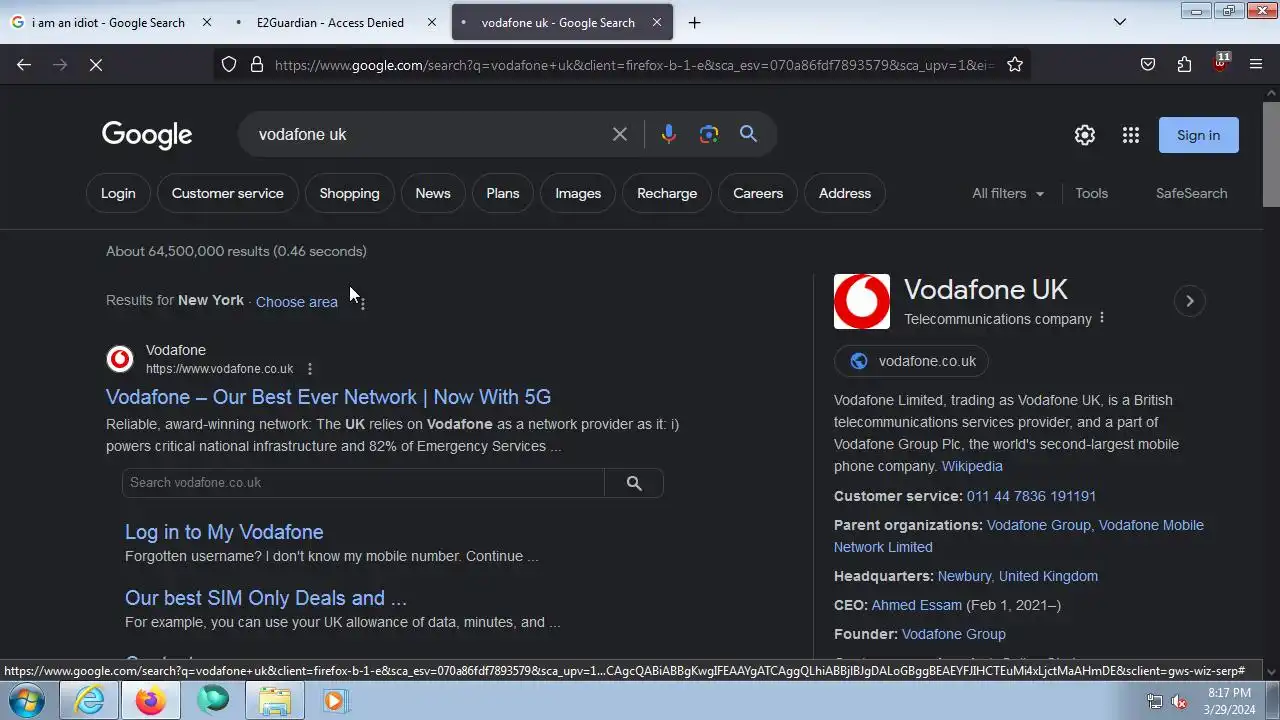Open the Firefox hamburger menu
This screenshot has height=720, width=1280.
click(1256, 64)
